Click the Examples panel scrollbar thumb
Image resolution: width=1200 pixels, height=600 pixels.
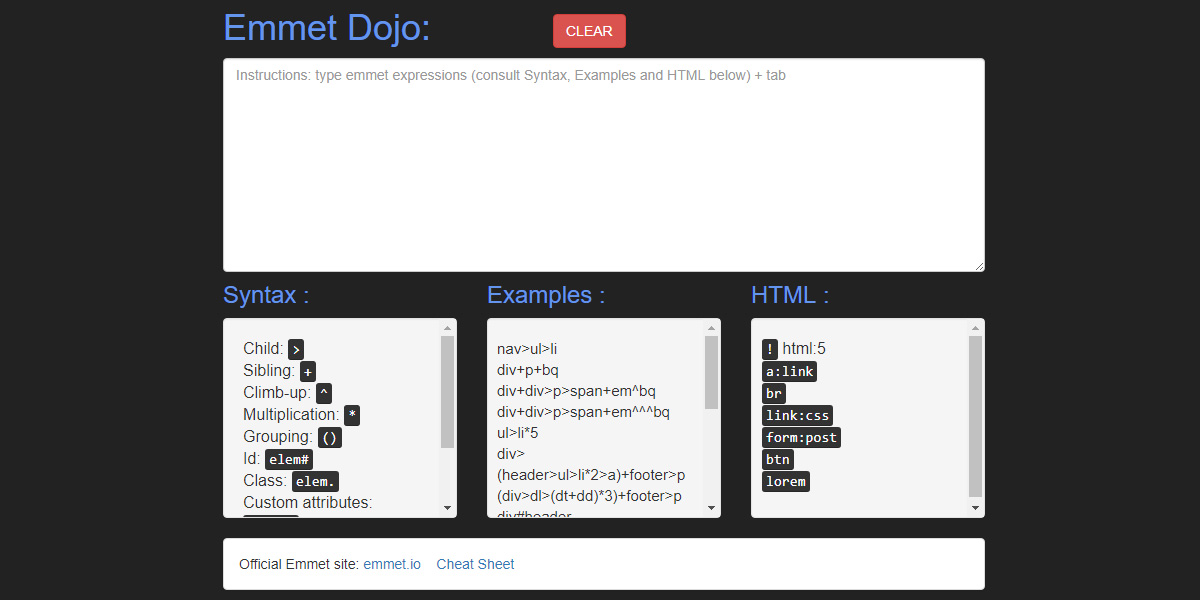pos(711,372)
